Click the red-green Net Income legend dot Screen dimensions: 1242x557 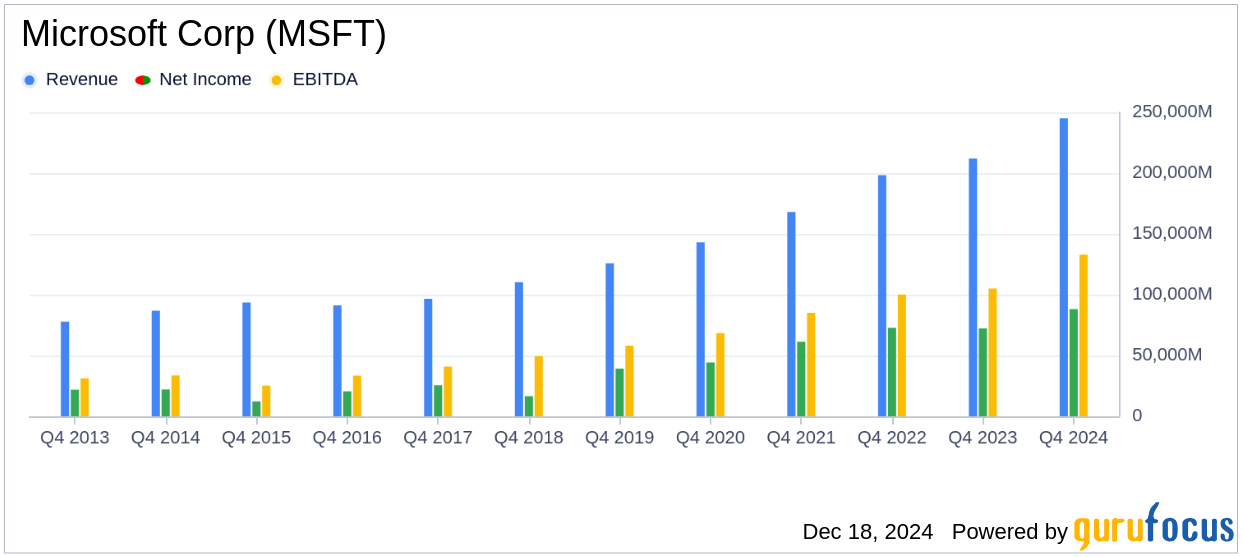(142, 80)
